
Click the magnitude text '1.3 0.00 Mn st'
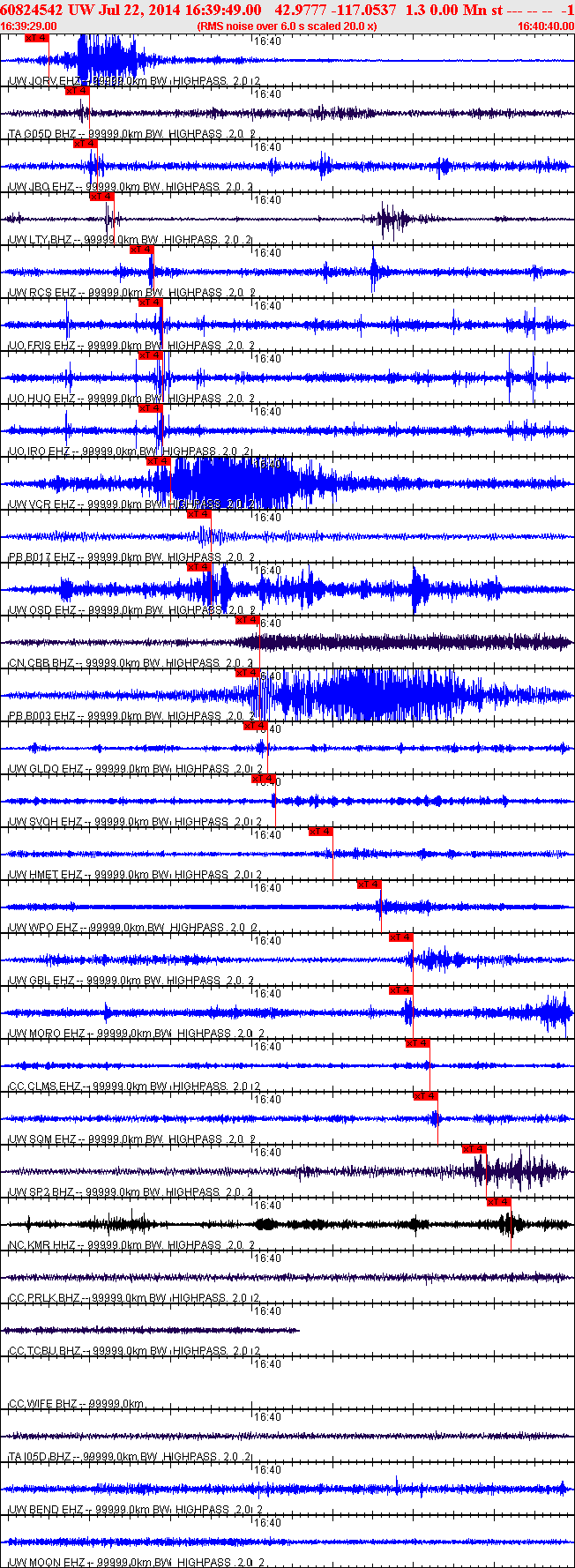[454, 9]
